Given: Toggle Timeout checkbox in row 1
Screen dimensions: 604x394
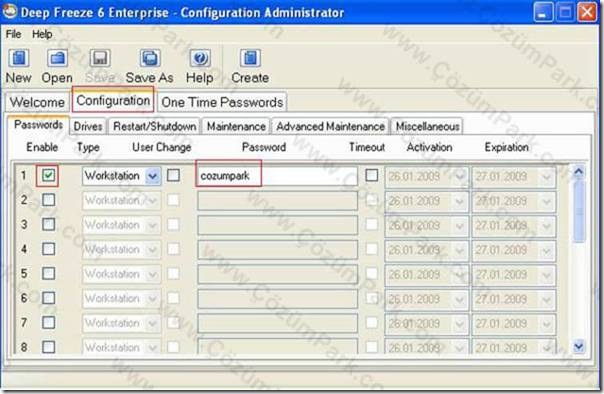Looking at the screenshot, I should pos(372,176).
